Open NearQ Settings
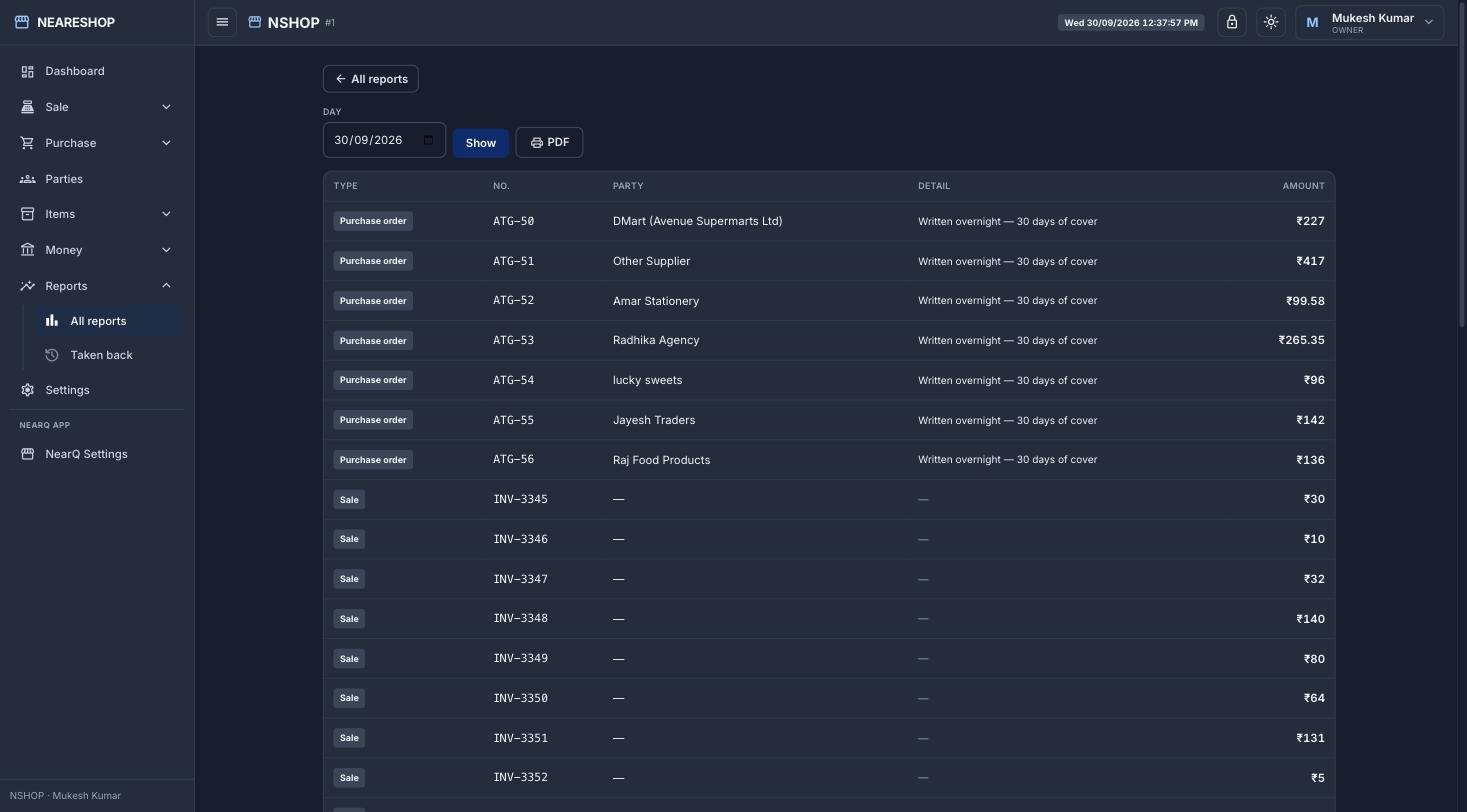Screen dimensions: 1467x812 tap(97, 454)
